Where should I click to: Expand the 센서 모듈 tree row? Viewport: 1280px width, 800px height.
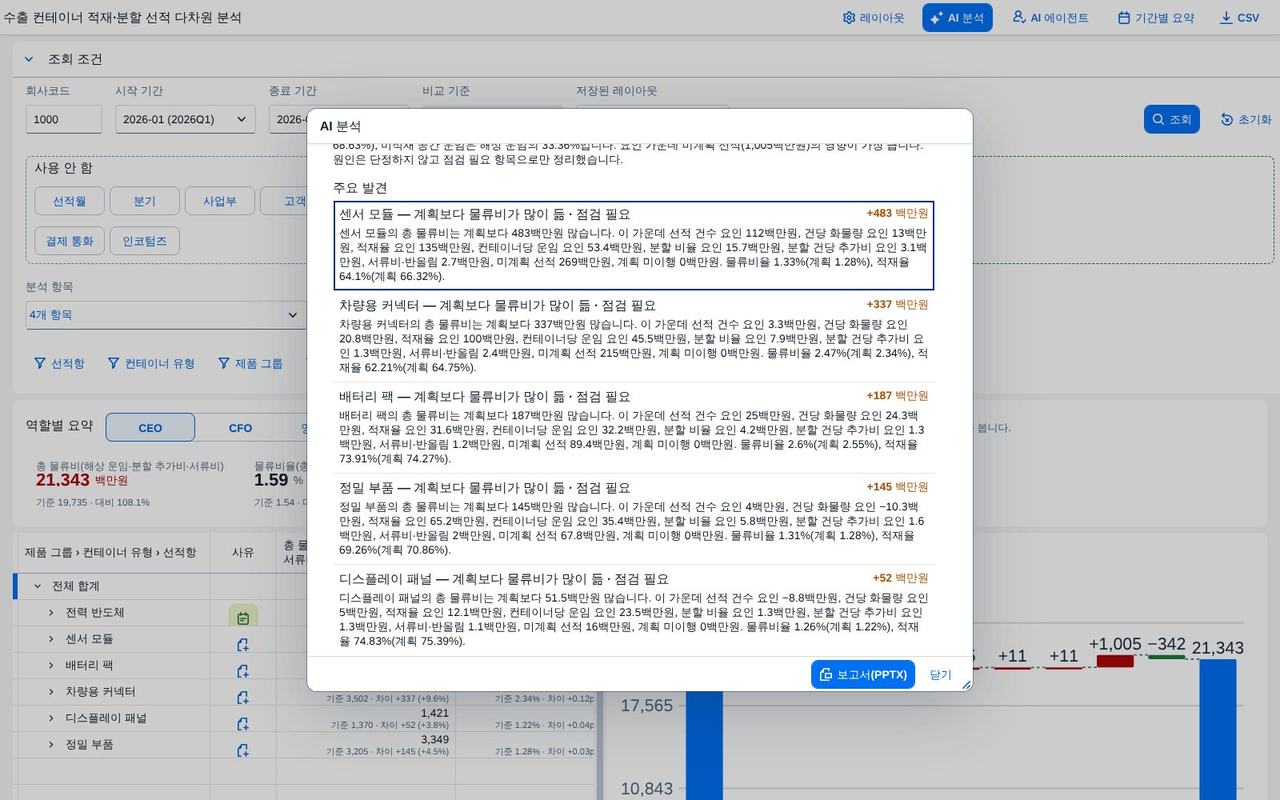(51, 638)
